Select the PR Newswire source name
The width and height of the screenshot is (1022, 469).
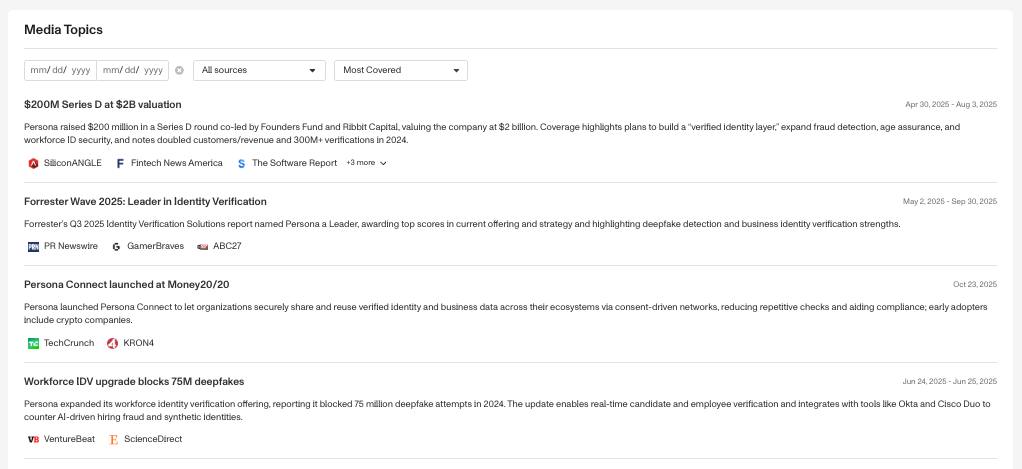71,247
